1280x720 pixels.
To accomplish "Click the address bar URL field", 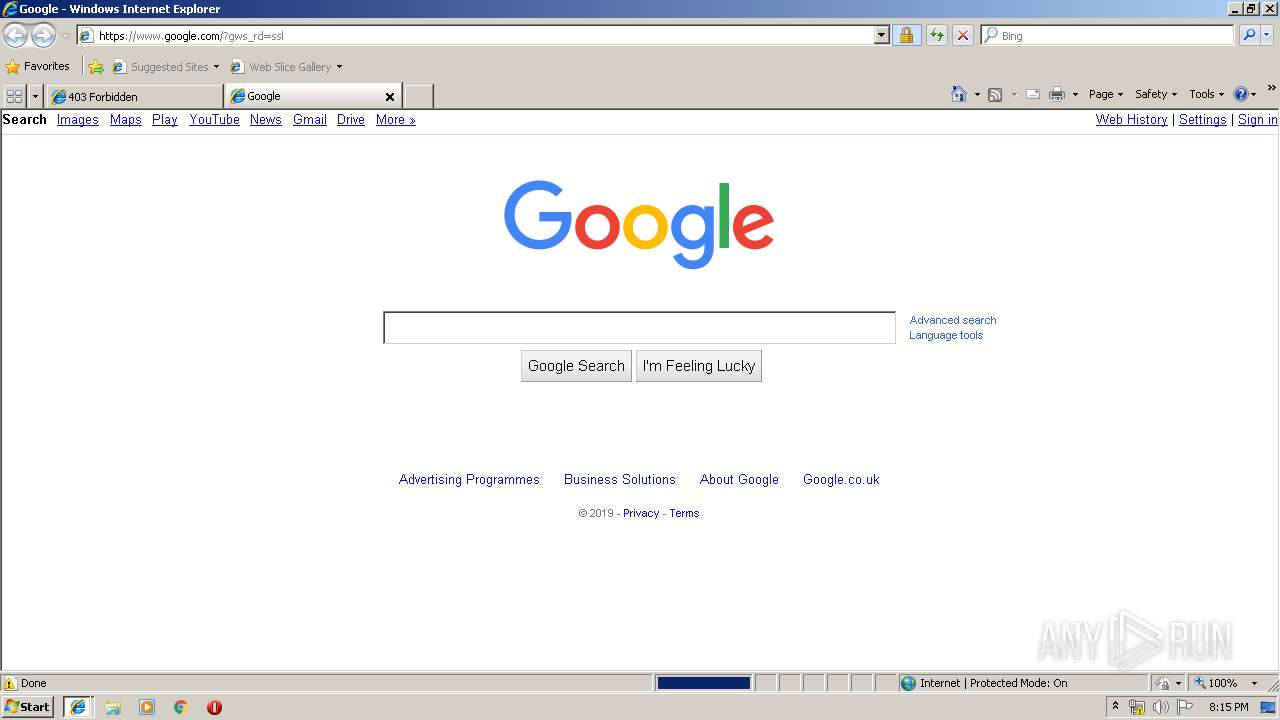I will (484, 36).
